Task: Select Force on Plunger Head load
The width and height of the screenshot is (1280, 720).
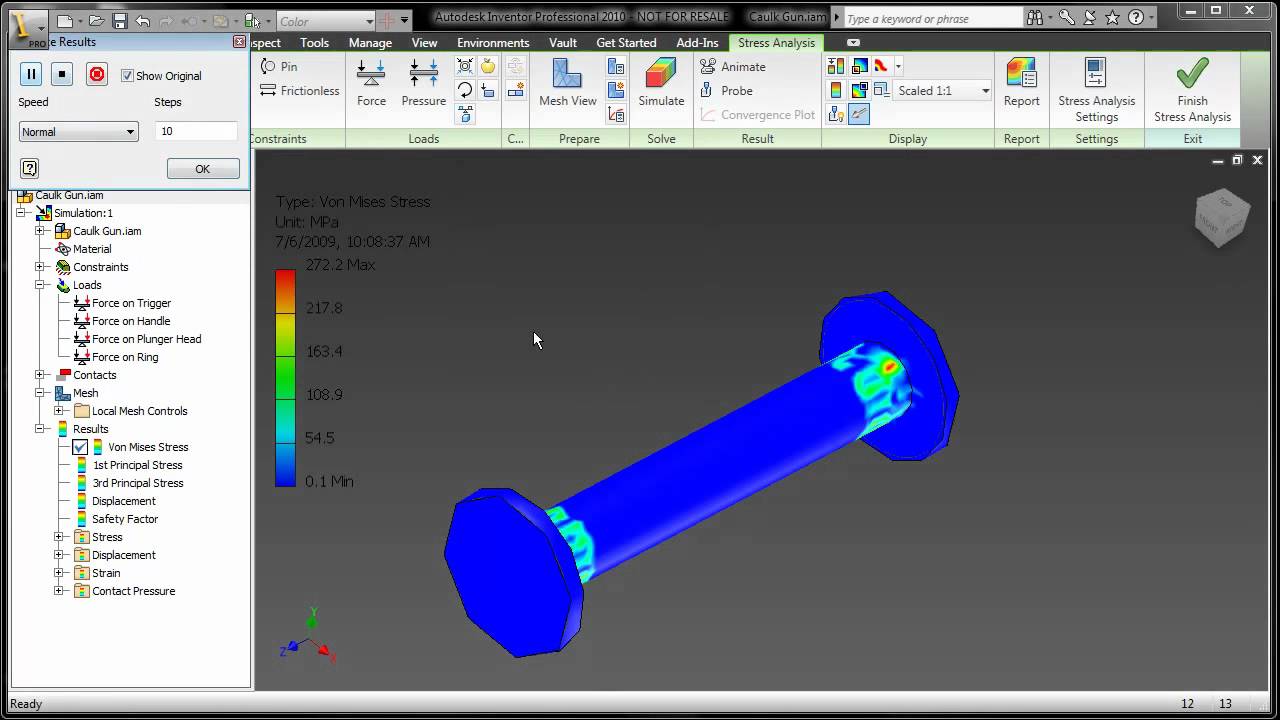Action: [x=146, y=339]
